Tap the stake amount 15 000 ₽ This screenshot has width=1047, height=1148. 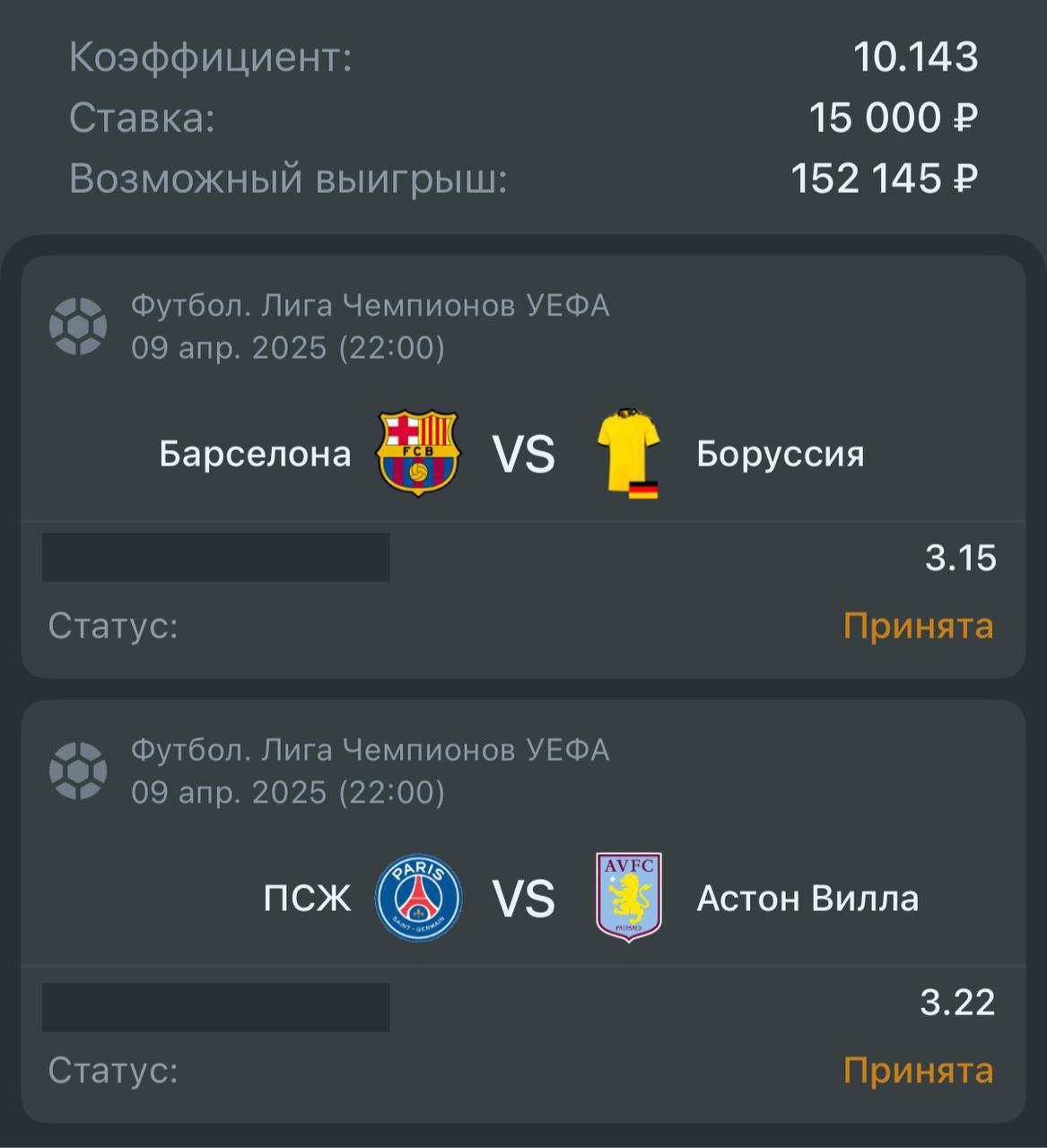point(894,118)
